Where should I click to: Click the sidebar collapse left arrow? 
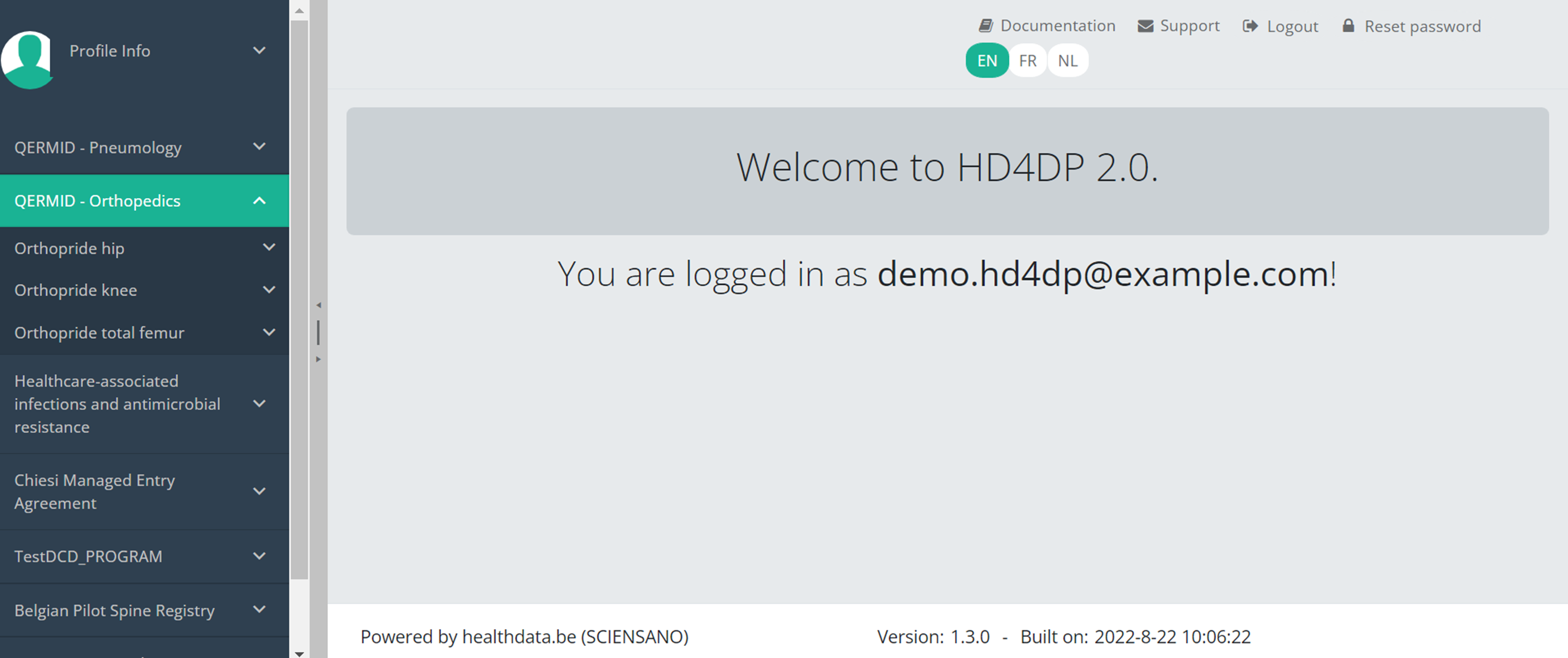pos(318,305)
